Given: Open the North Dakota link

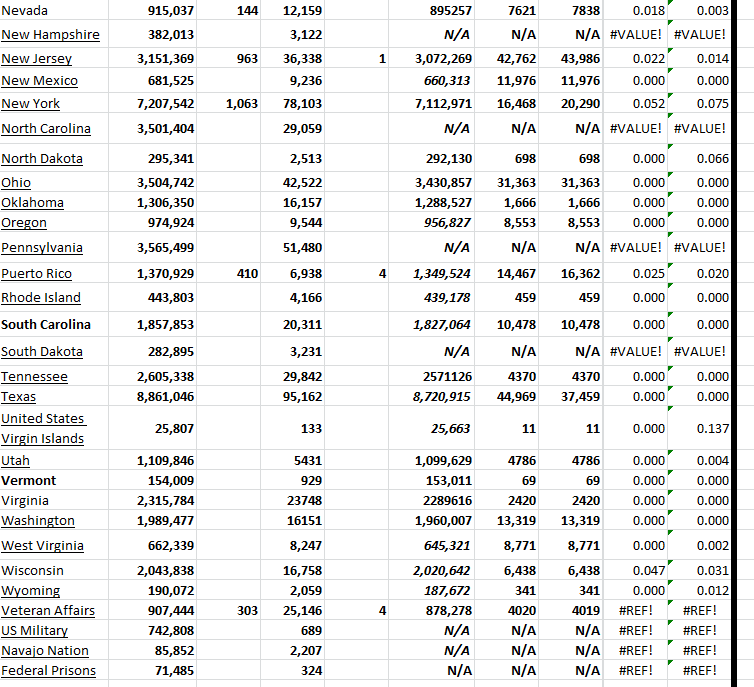Looking at the screenshot, I should (42, 159).
